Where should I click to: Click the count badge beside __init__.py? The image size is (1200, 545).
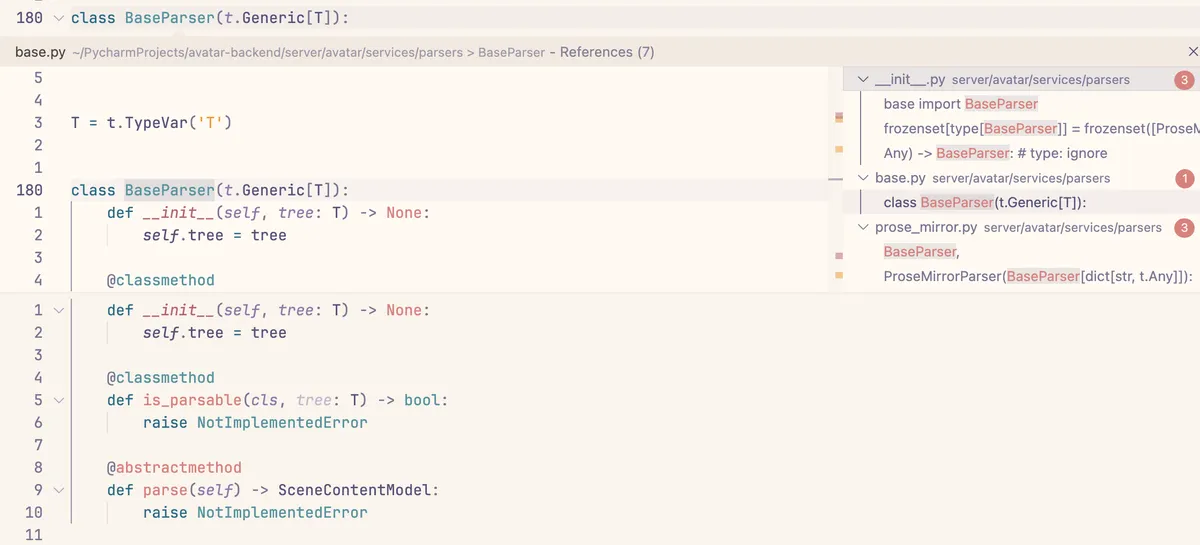[1184, 79]
